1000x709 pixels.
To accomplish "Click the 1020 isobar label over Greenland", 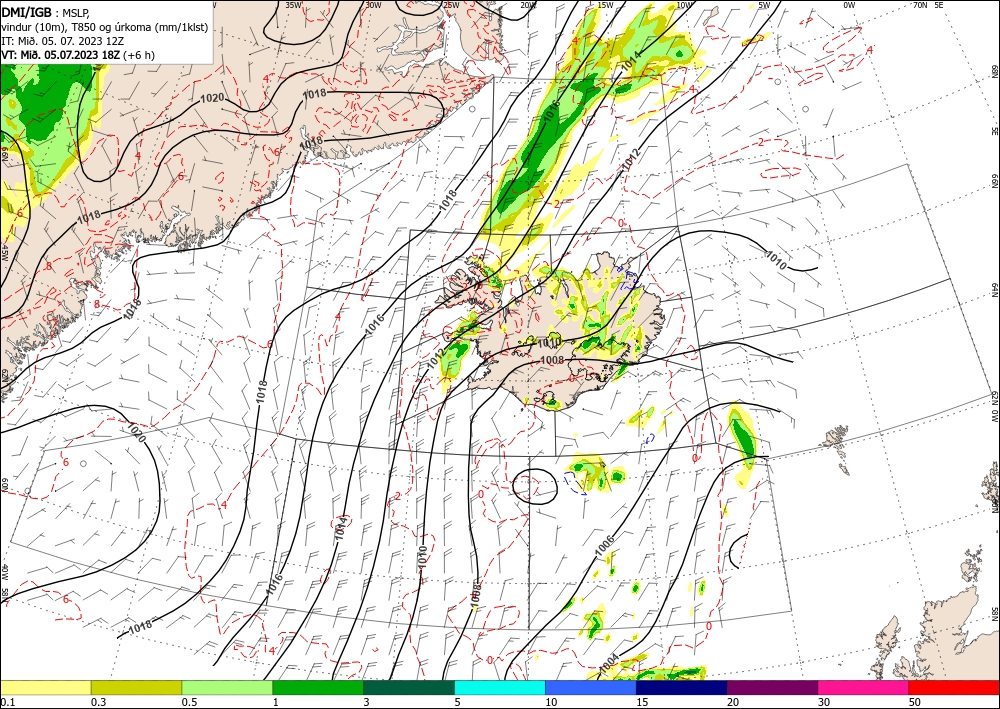I will [212, 98].
